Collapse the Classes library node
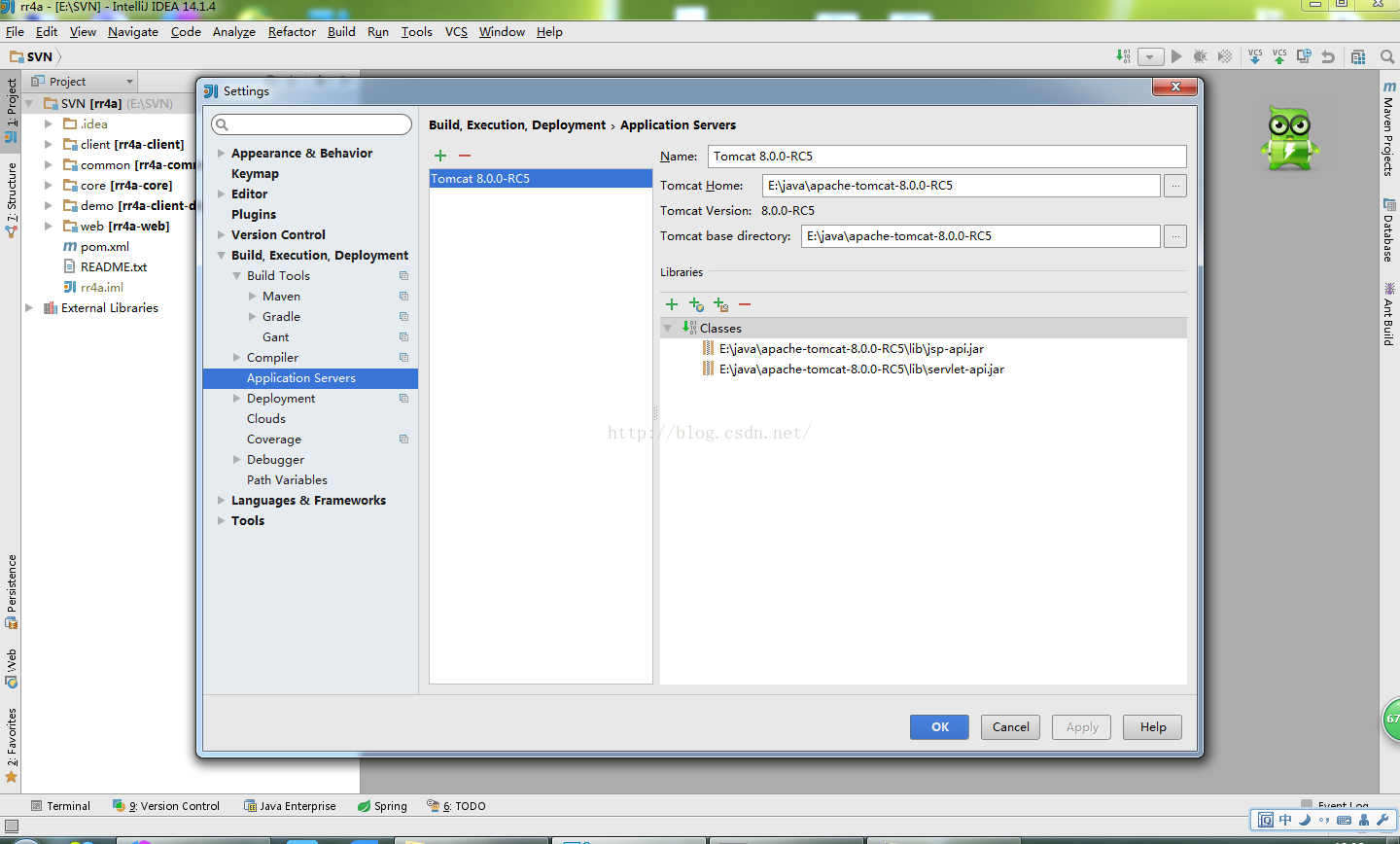 pos(668,329)
